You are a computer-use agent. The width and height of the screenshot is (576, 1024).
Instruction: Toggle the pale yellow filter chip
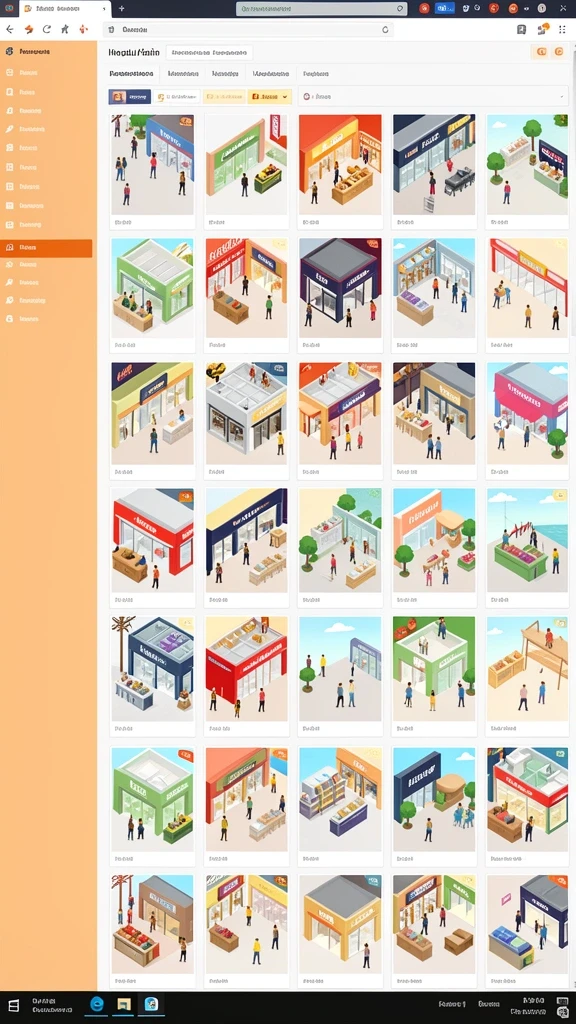[224, 97]
